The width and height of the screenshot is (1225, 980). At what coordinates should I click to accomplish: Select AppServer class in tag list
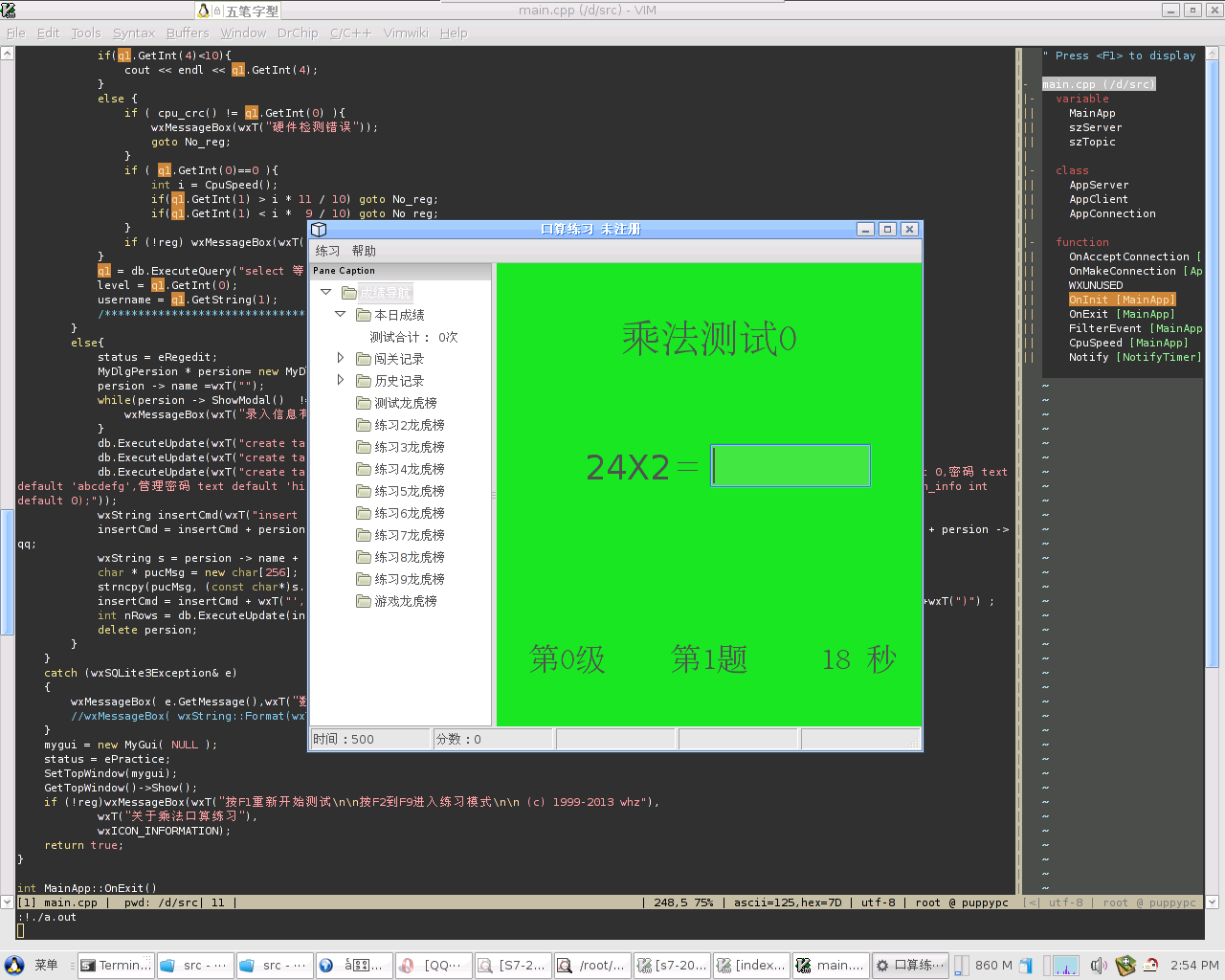pos(1098,185)
